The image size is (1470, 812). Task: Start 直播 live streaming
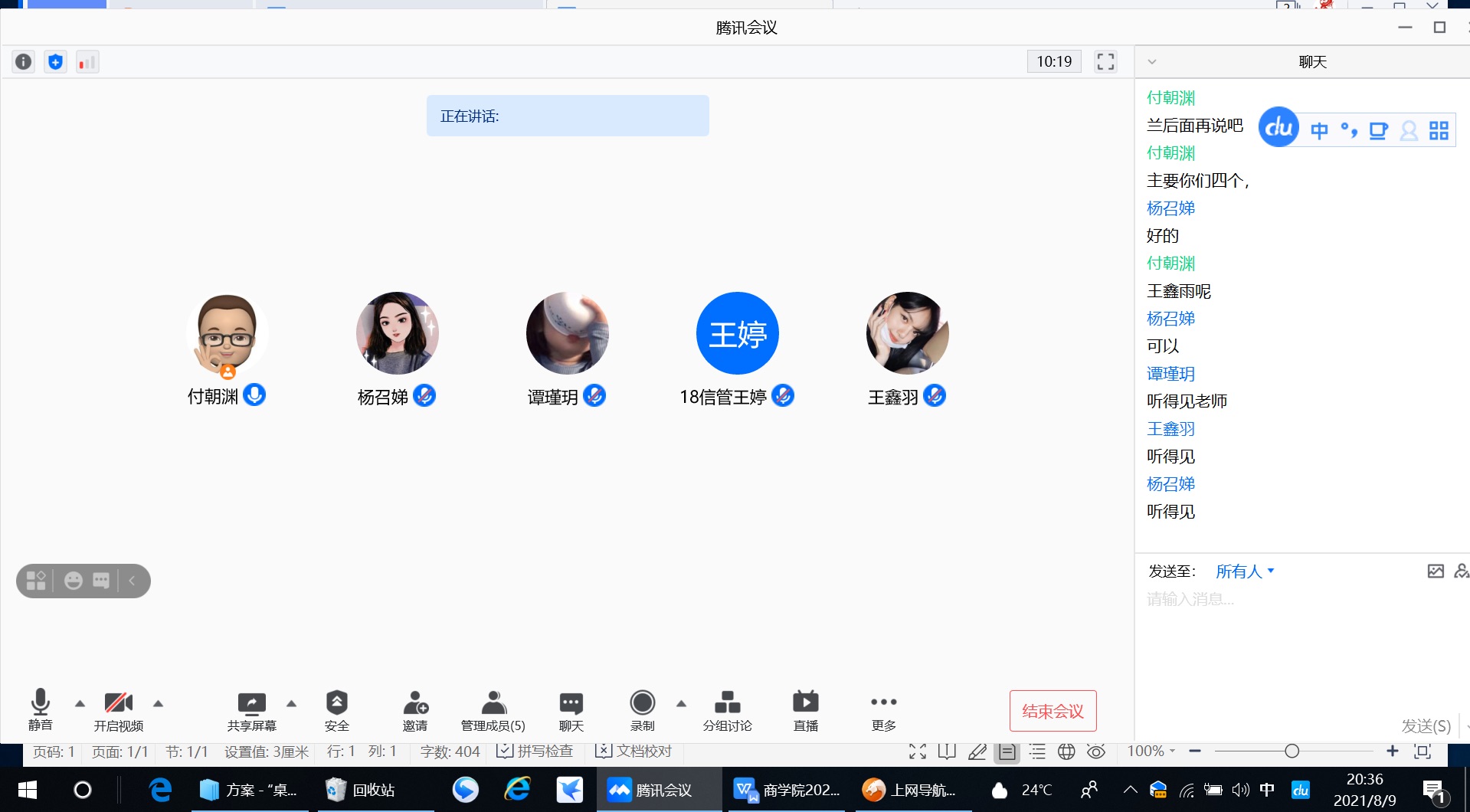[x=806, y=709]
